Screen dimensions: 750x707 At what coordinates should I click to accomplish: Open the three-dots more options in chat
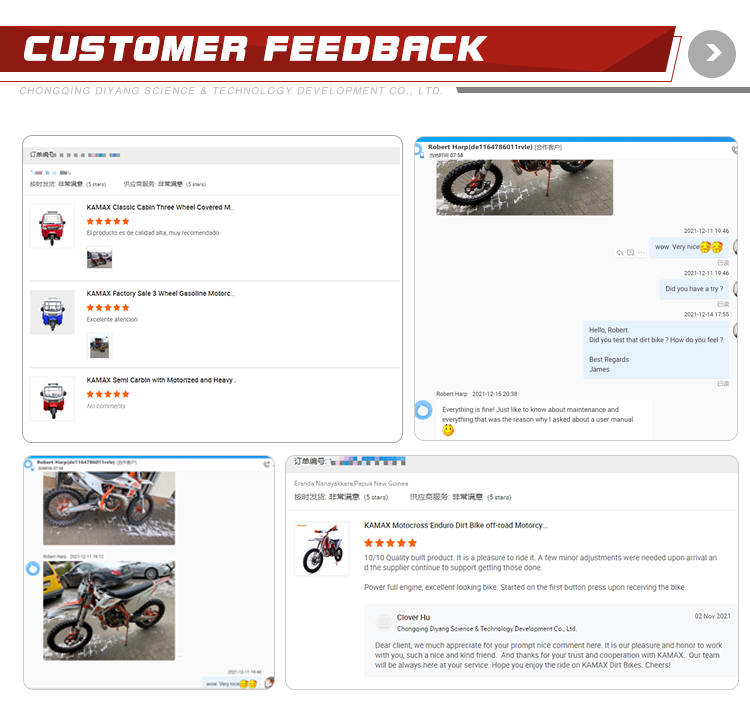pos(641,253)
